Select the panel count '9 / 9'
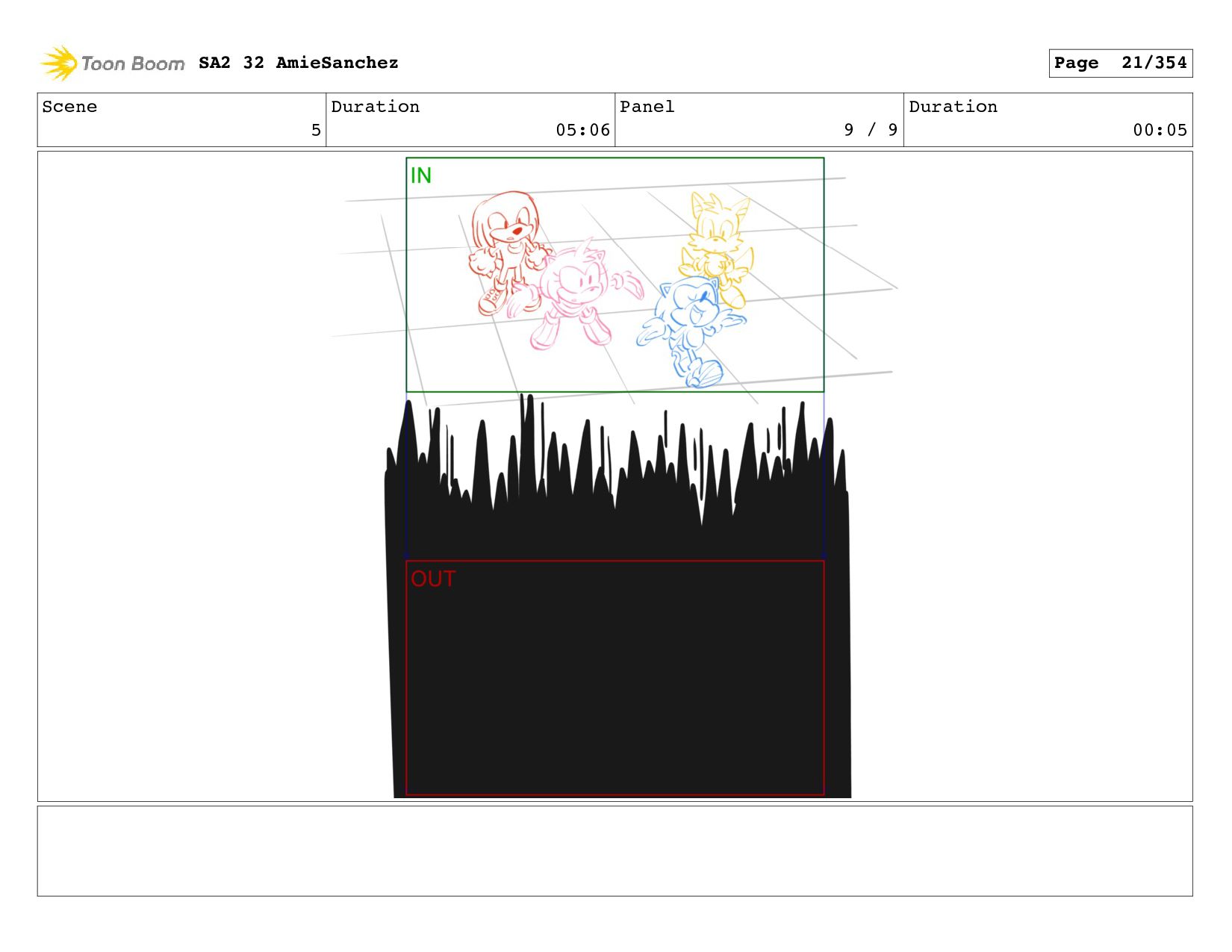1232x952 pixels. pos(871,130)
